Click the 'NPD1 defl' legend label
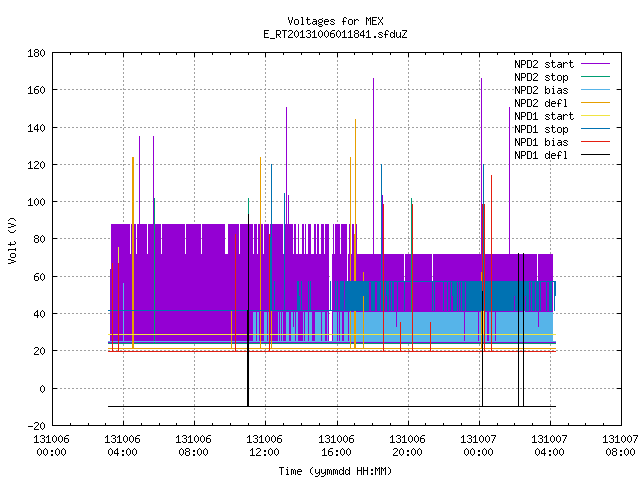This screenshot has height=480, width=640. (x=541, y=156)
